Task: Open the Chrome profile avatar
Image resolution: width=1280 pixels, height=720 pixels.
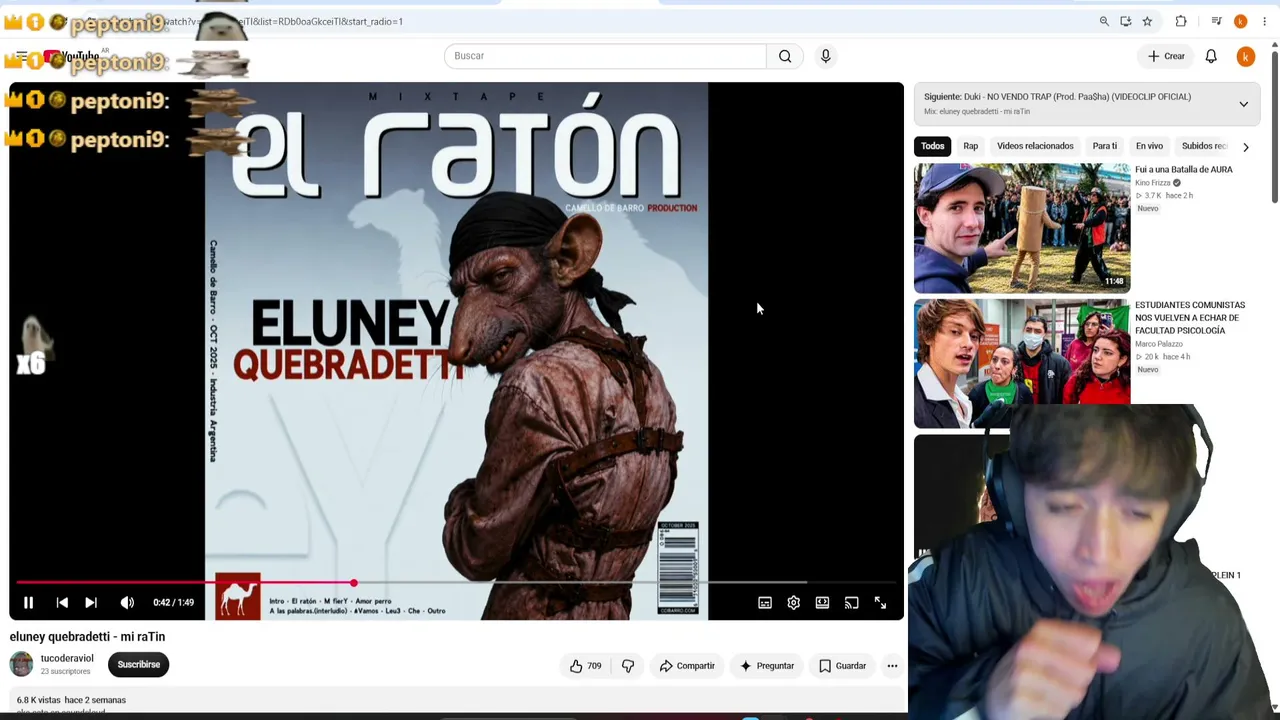Action: (1241, 21)
